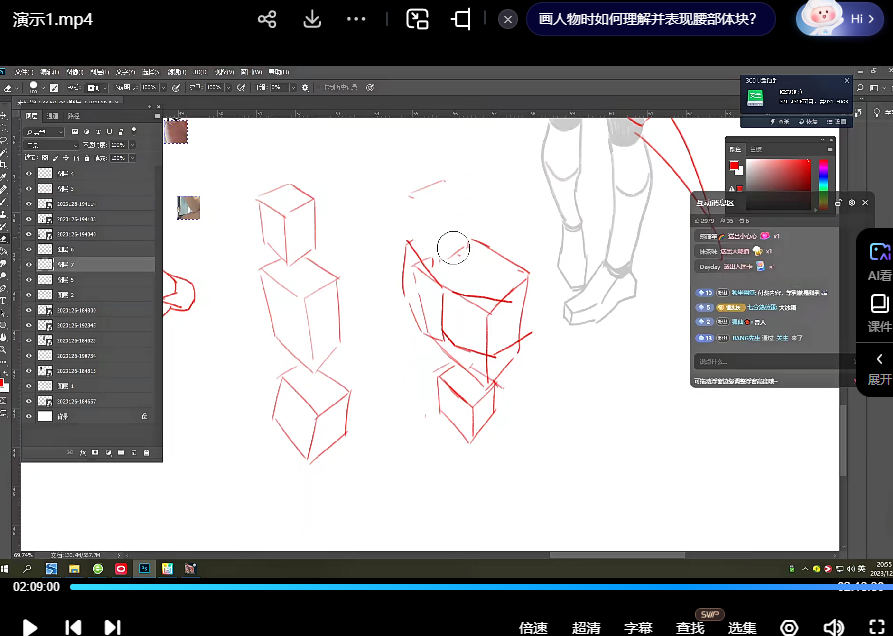Image resolution: width=893 pixels, height=636 pixels.
Task: Click the settings ring icon in player bar
Action: click(789, 627)
